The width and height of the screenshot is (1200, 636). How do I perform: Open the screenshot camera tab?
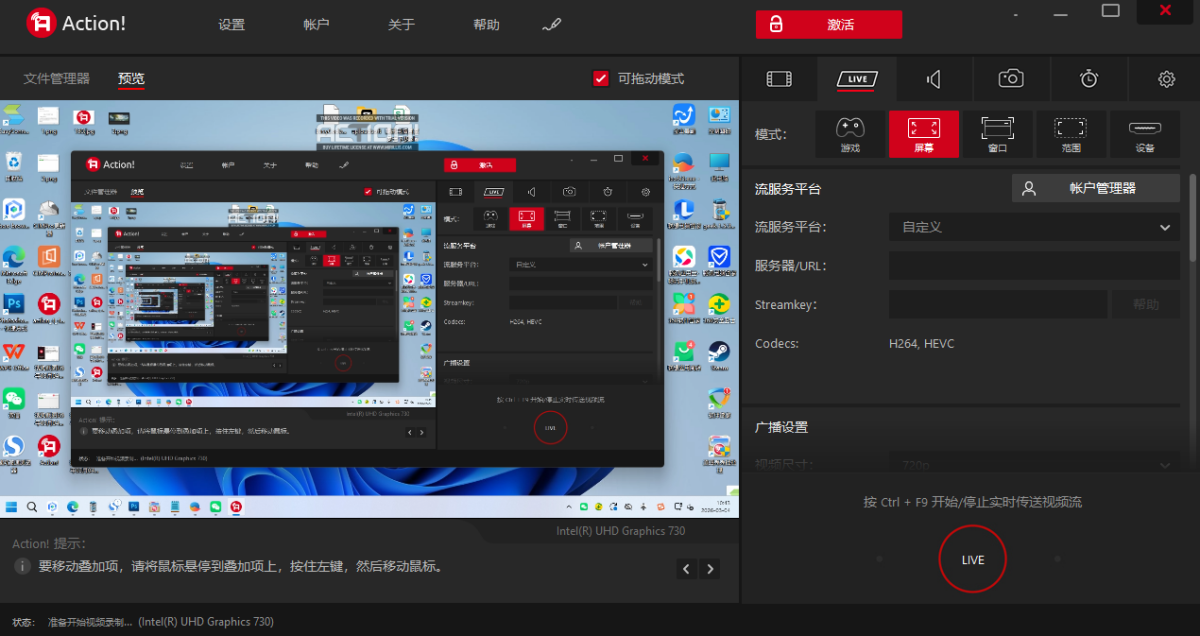point(1011,79)
